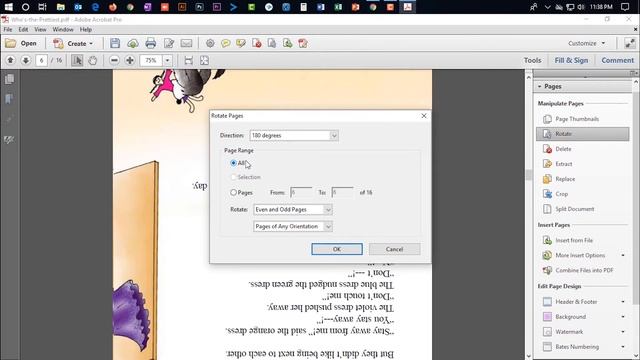Screen dimensions: 640x360
Task: Open the Window menu
Action: (x=63, y=29)
